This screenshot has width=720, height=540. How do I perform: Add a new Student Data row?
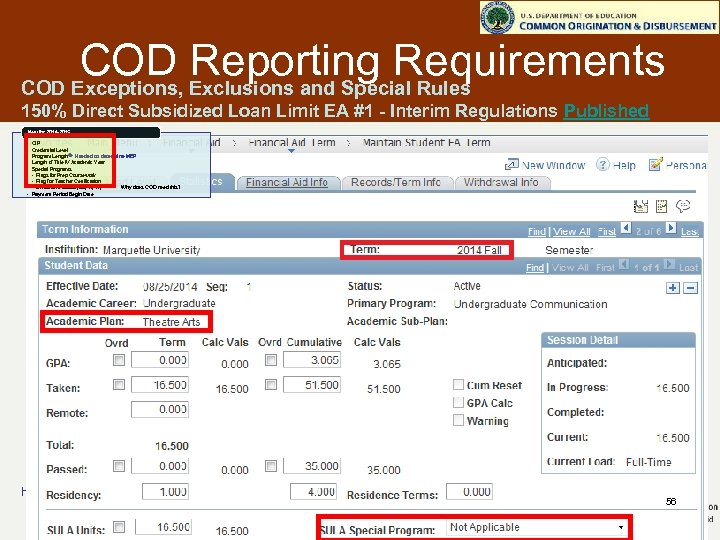(x=673, y=288)
